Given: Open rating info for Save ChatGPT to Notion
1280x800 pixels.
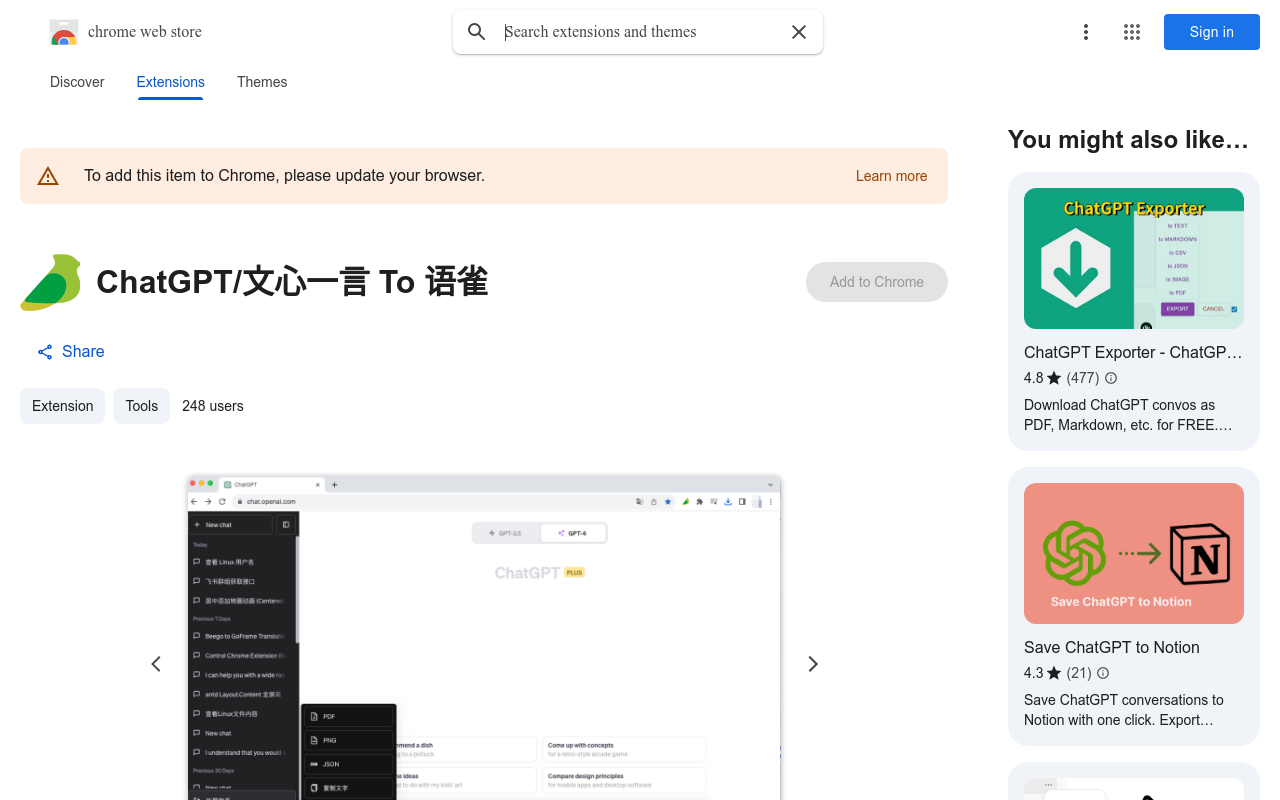Looking at the screenshot, I should pyautogui.click(x=1102, y=673).
